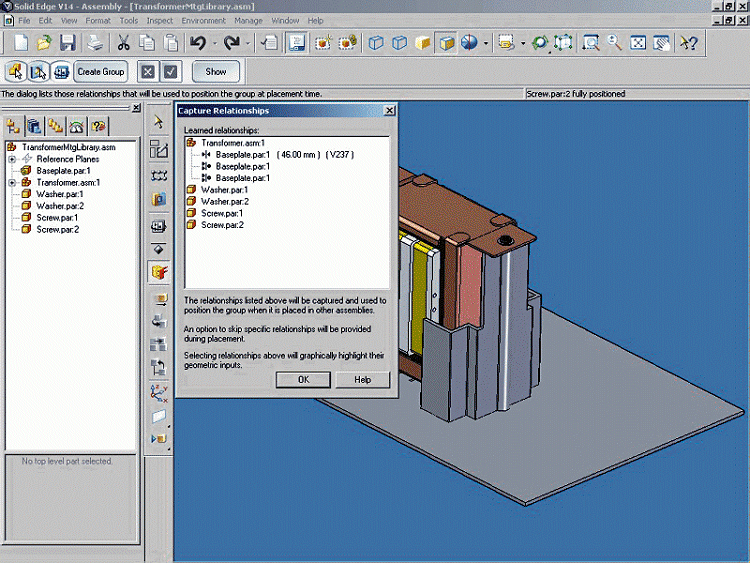750x563 pixels.
Task: Open the File menu
Action: coord(24,21)
